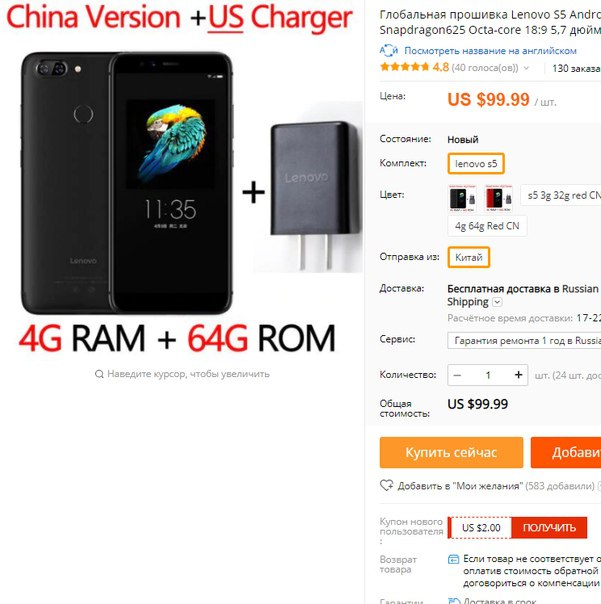
Task: Open Посмотреть название на английском link
Action: point(490,51)
